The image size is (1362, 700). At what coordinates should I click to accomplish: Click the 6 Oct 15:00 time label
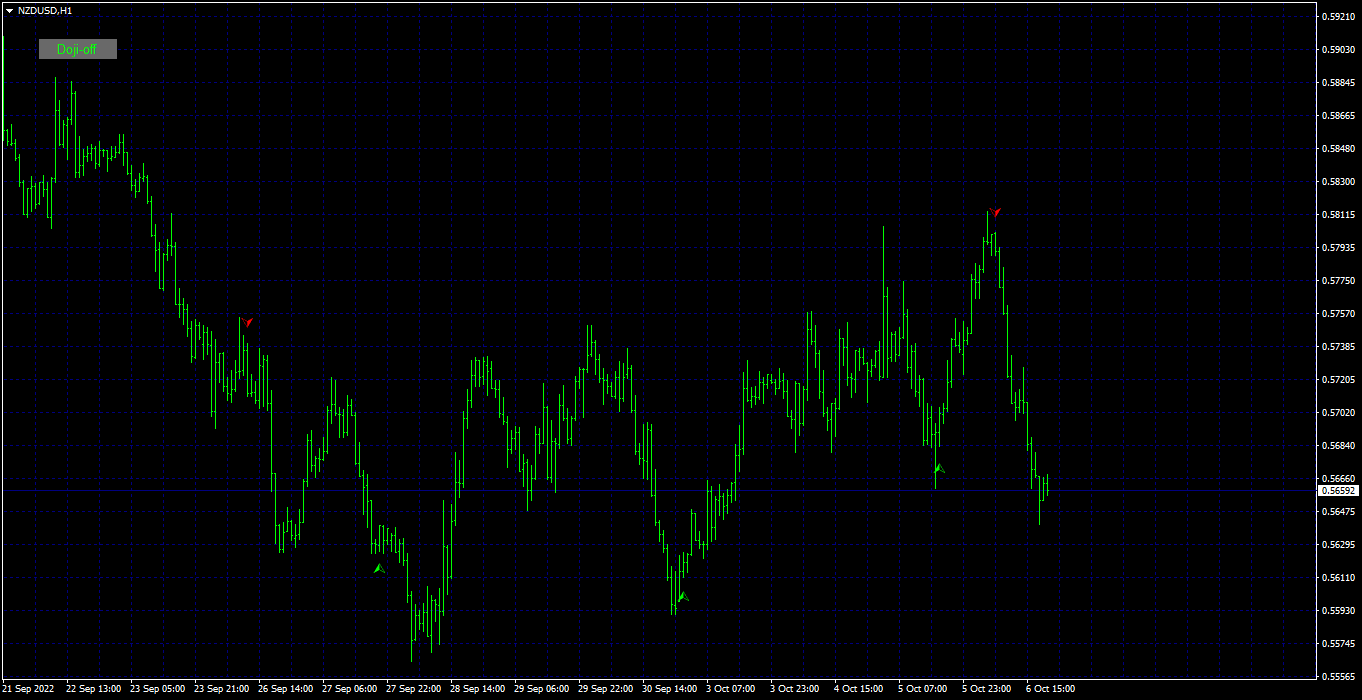1050,689
